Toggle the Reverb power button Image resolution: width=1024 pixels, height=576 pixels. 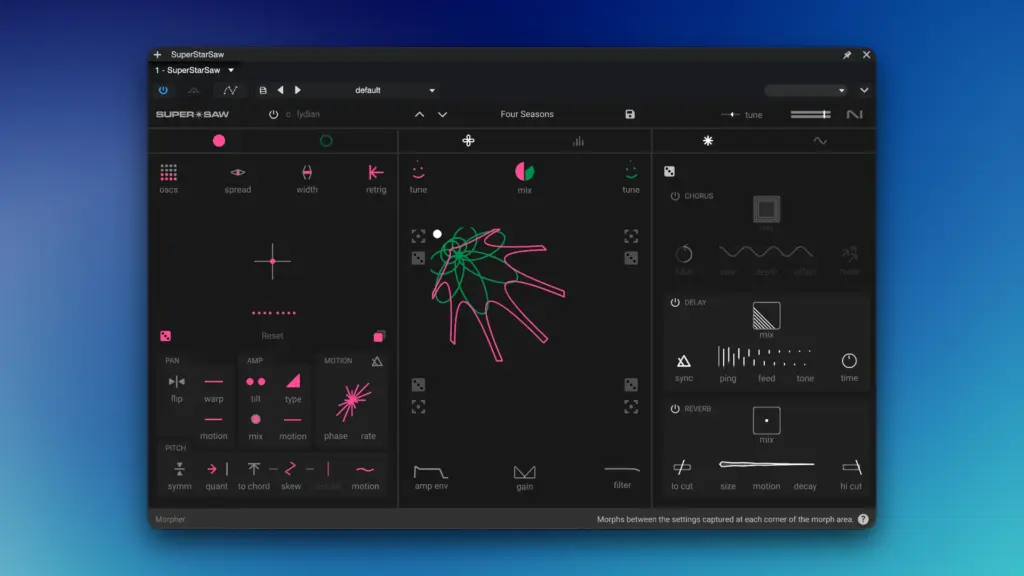[675, 409]
